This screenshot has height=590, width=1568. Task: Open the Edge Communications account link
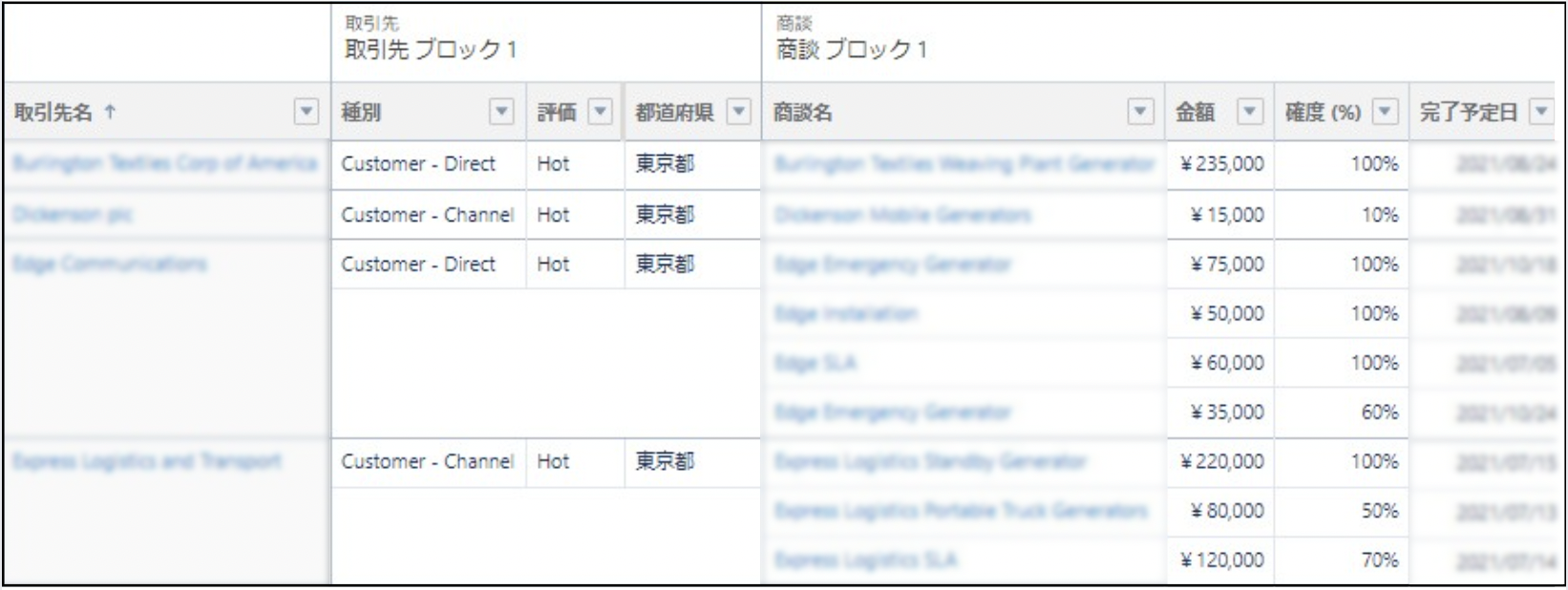coord(109,264)
